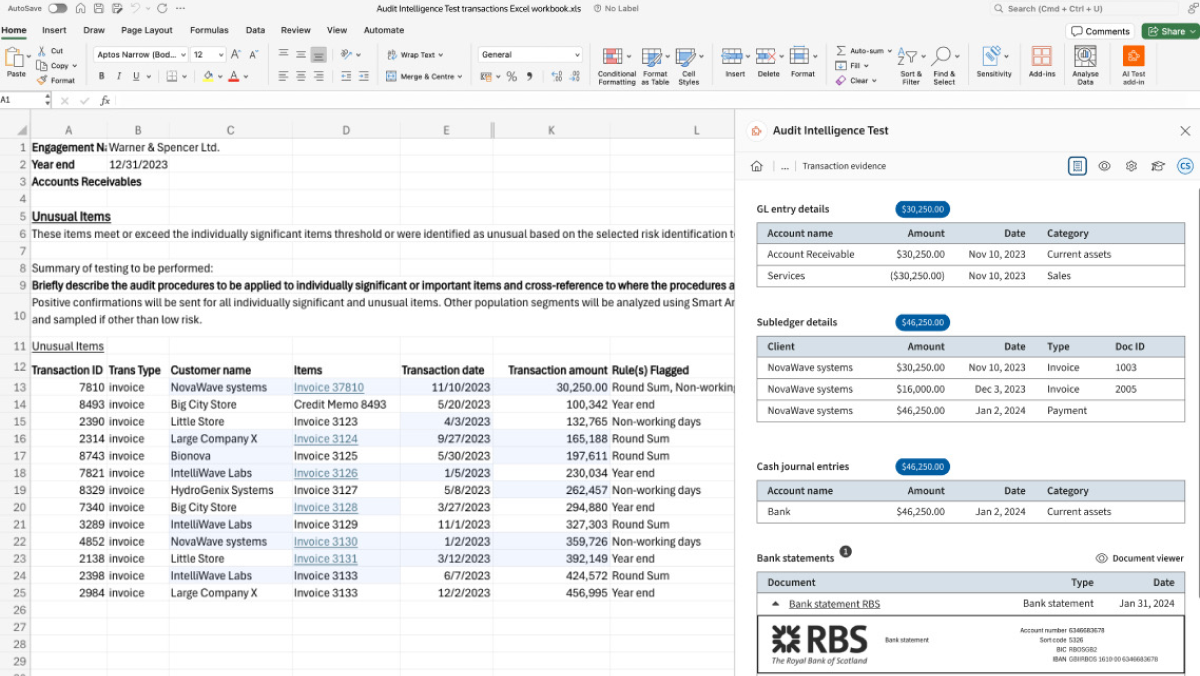Select the document view icon in the panel
This screenshot has width=1200, height=676.
point(1077,166)
